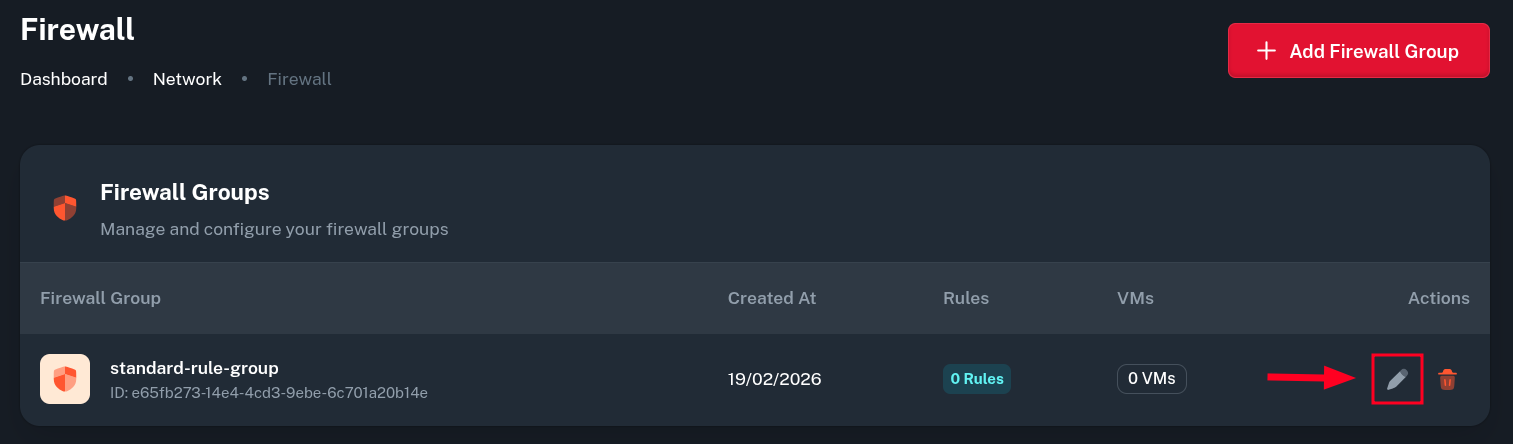Select the firewall group ID text

(x=269, y=393)
